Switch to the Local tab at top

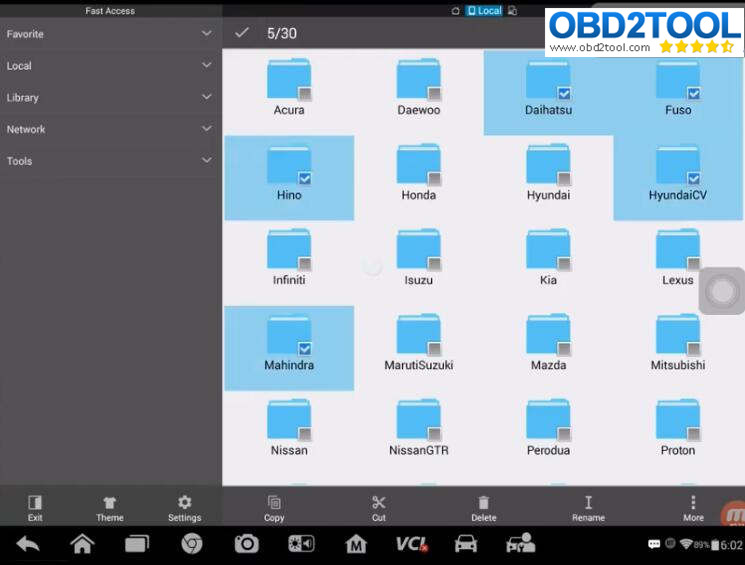[484, 10]
